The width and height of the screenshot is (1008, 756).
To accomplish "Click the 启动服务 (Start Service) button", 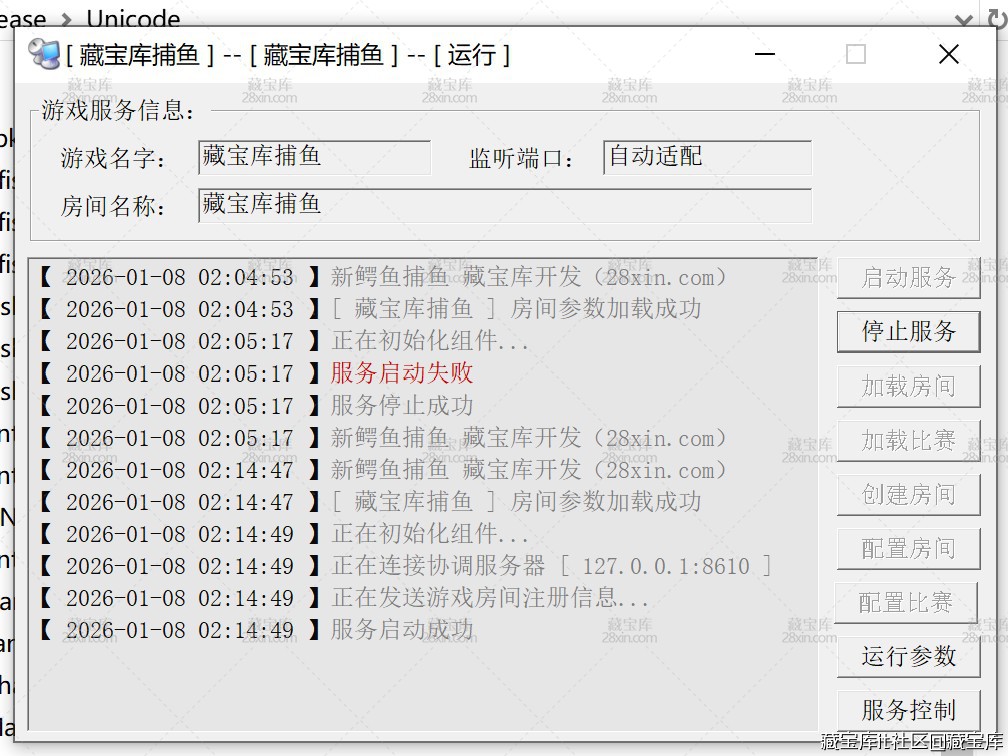I will [x=908, y=277].
